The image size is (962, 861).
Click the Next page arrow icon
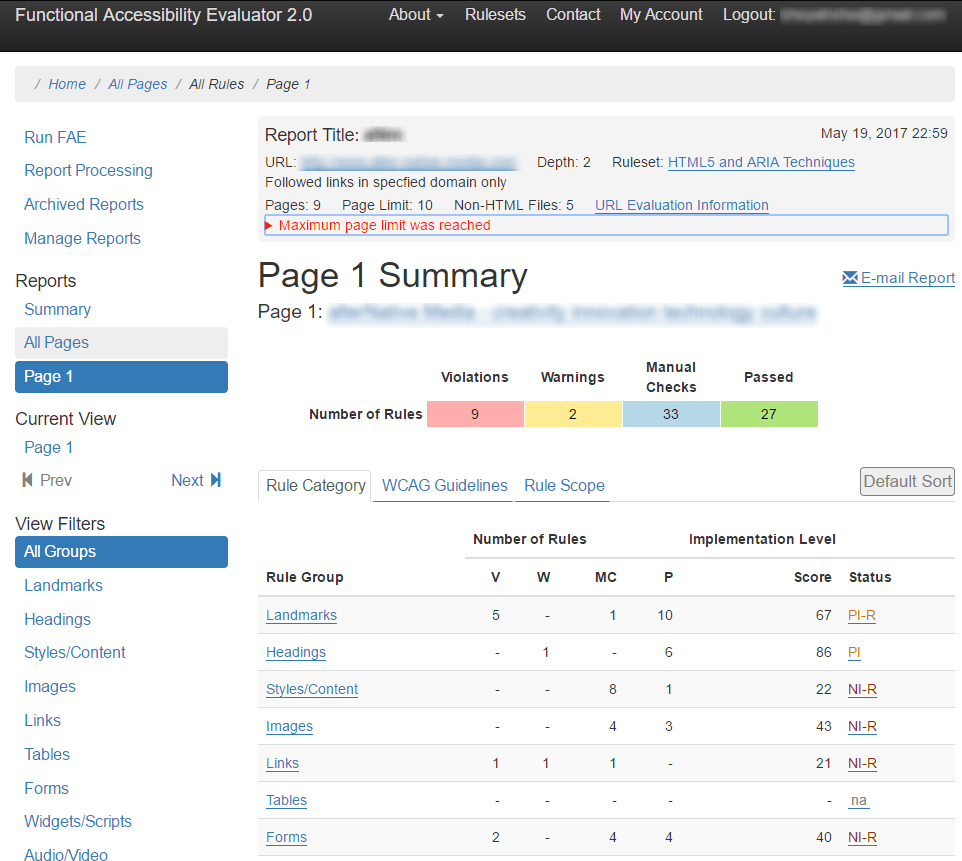click(215, 480)
